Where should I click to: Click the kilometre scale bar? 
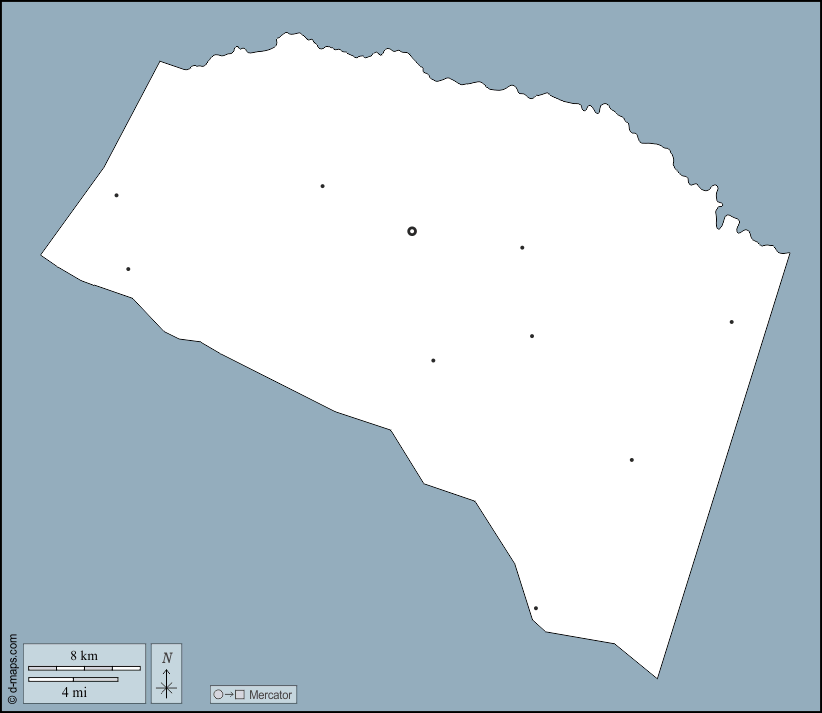84,668
